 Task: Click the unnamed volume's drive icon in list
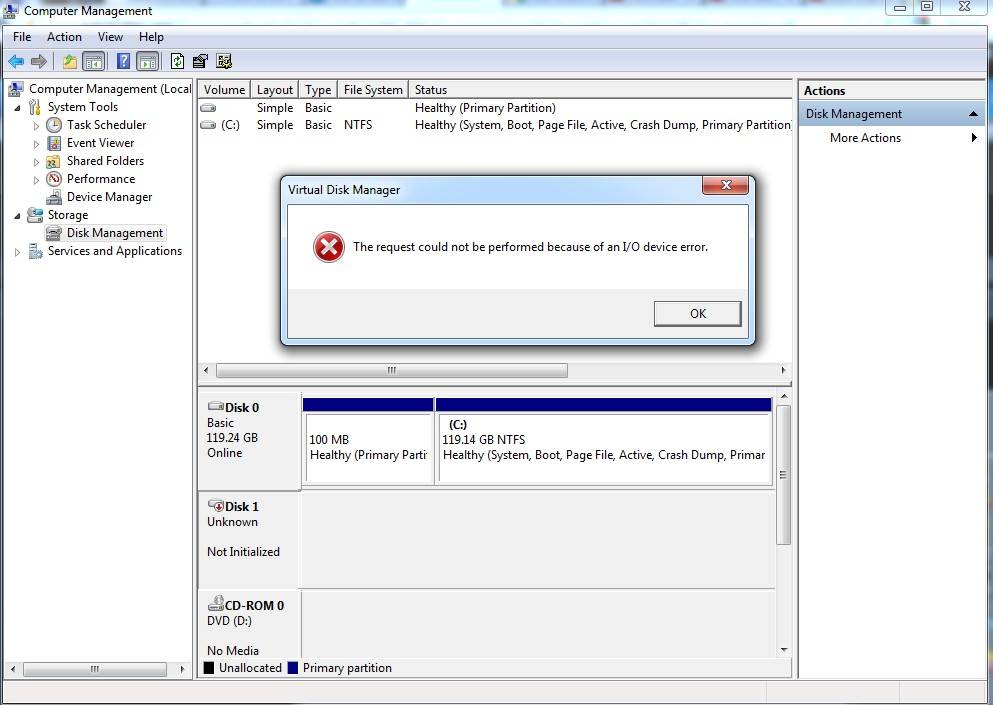tap(208, 108)
